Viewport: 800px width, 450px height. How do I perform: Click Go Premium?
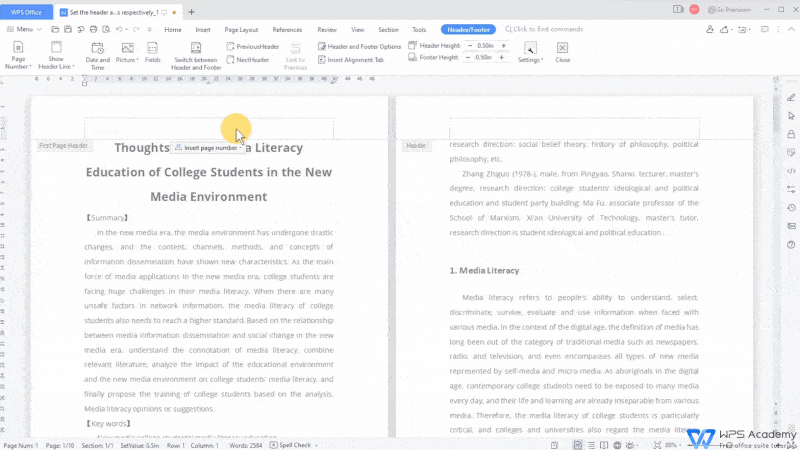point(730,10)
